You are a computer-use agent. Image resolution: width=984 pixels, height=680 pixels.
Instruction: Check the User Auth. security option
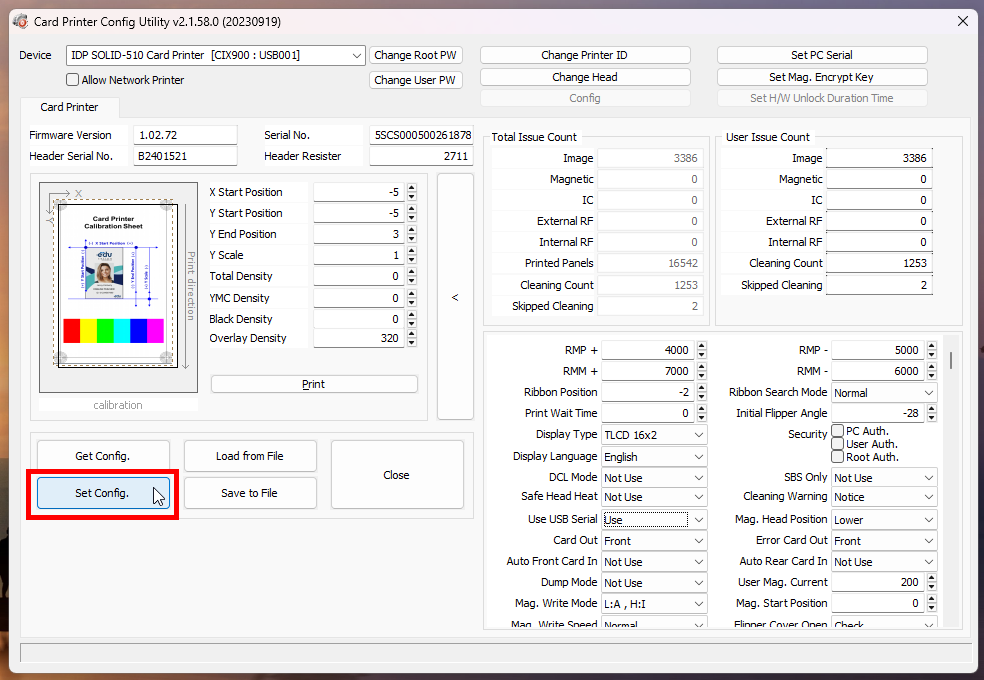[838, 444]
